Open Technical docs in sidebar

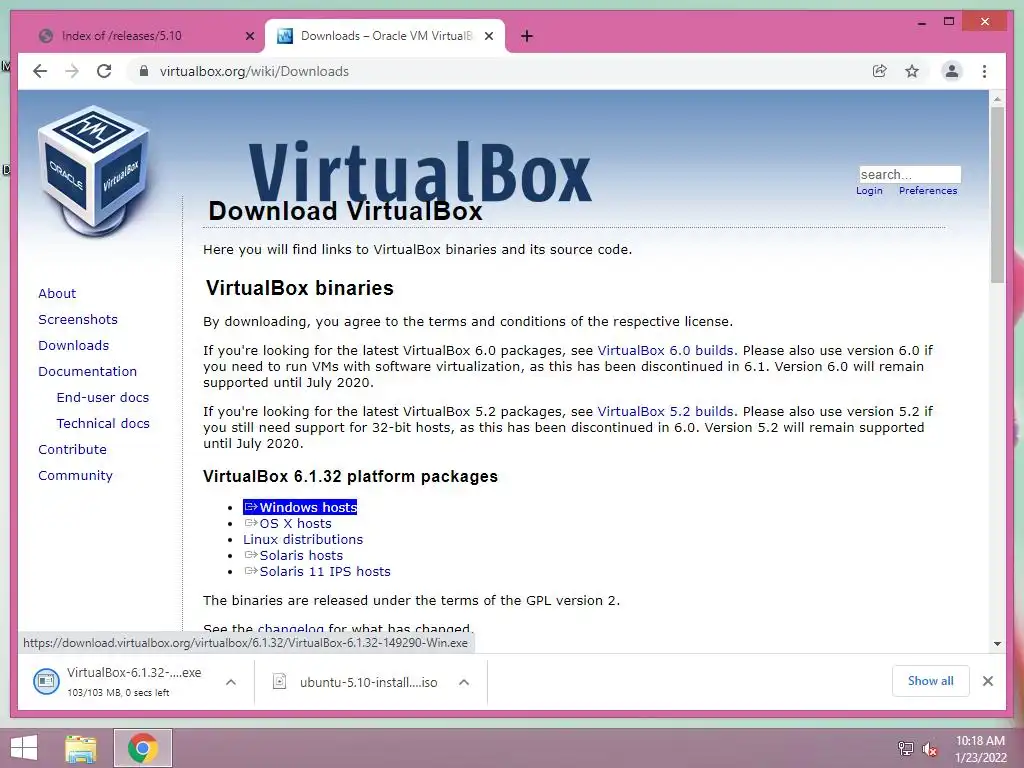[103, 424]
